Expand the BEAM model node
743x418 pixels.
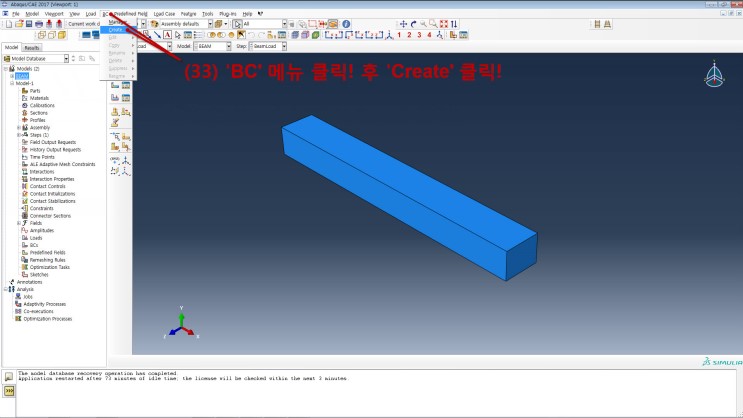[12, 75]
